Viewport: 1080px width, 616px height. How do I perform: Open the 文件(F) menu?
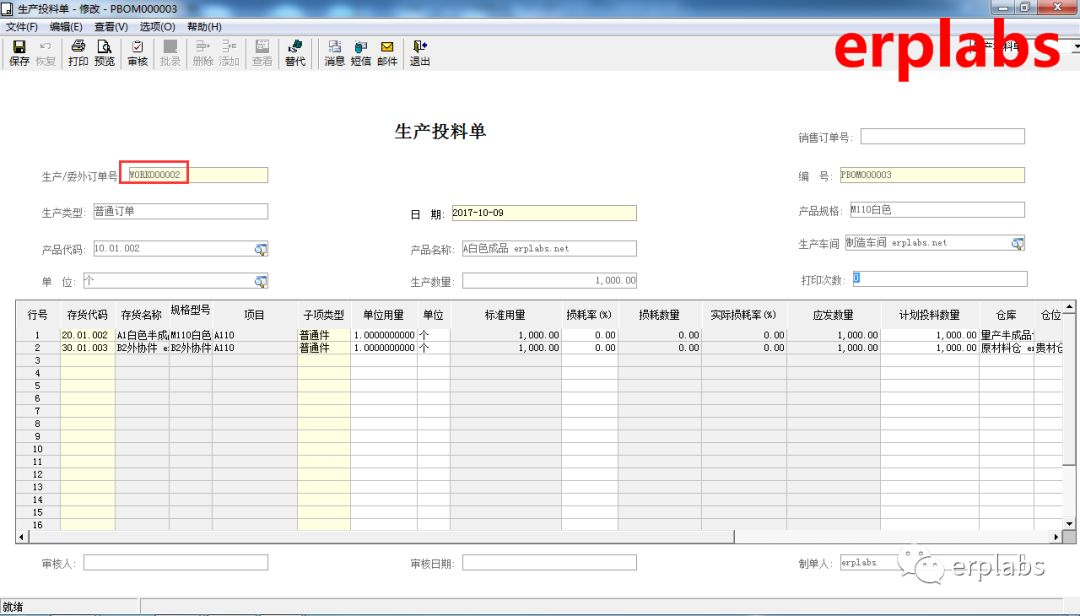tap(22, 26)
